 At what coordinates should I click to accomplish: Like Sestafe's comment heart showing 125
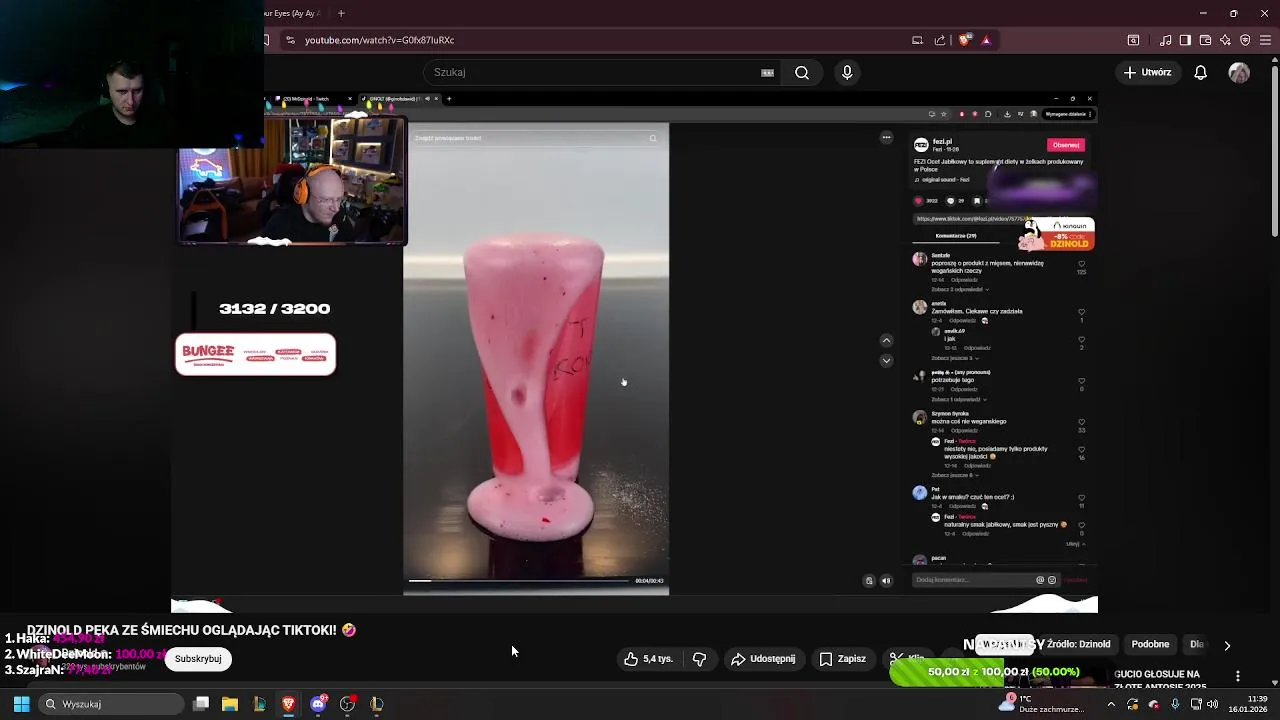click(1081, 264)
